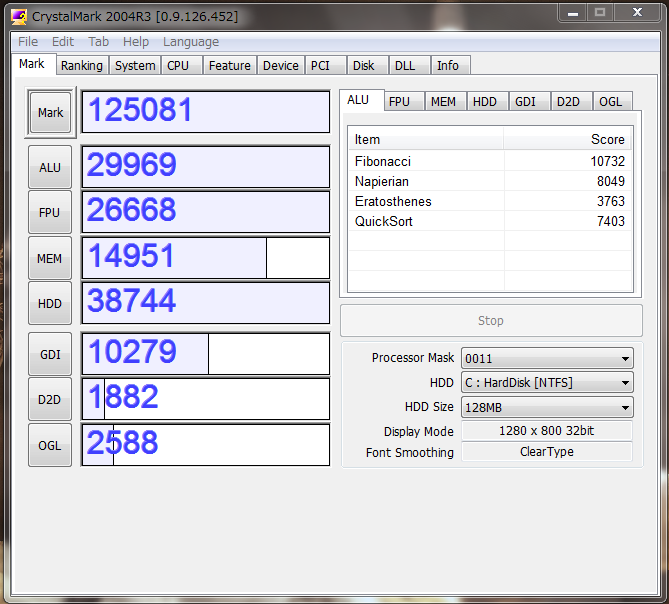
Task: Click the GDI score bar 10279
Action: coord(206,354)
